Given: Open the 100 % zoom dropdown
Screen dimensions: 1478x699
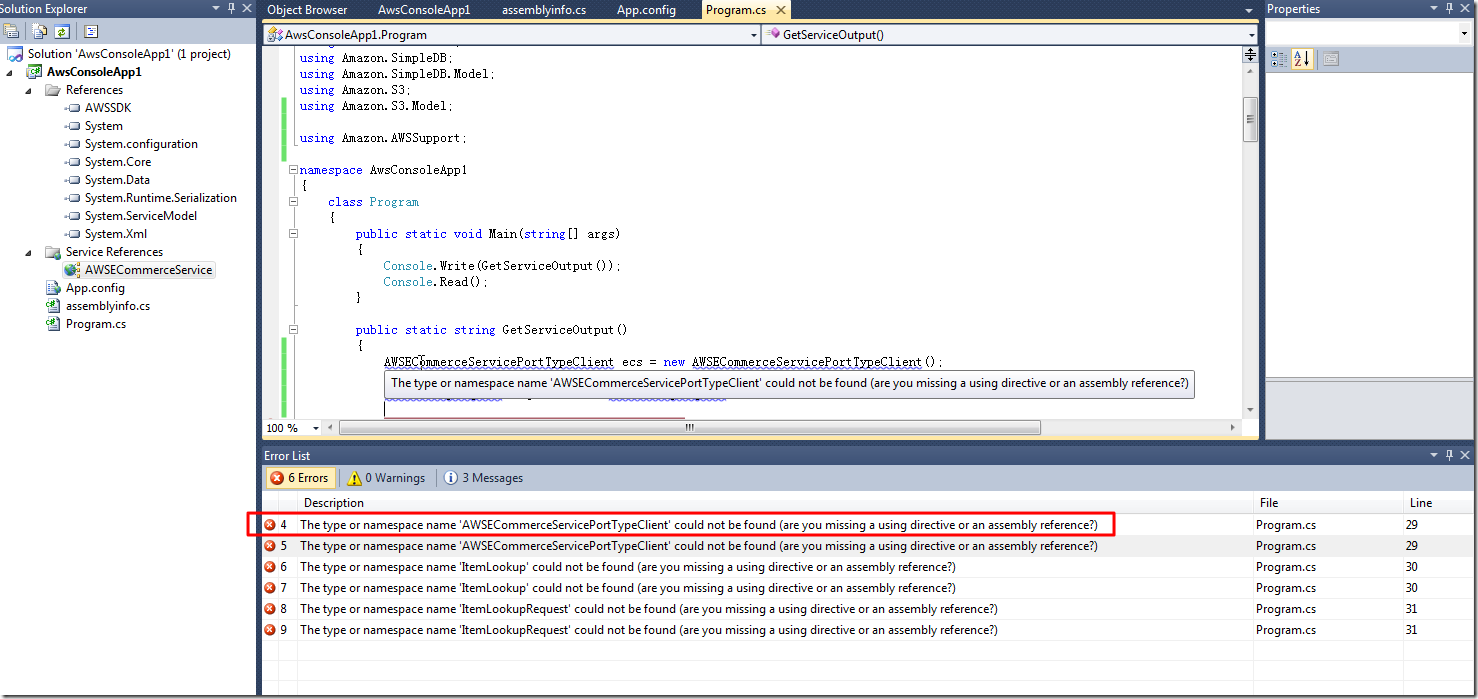Looking at the screenshot, I should 316,428.
